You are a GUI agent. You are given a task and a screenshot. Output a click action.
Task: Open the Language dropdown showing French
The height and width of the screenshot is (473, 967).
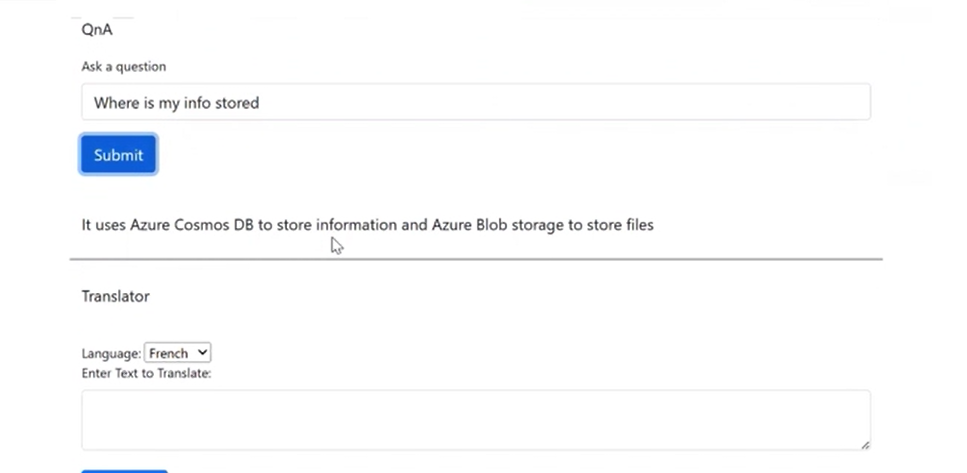(178, 353)
